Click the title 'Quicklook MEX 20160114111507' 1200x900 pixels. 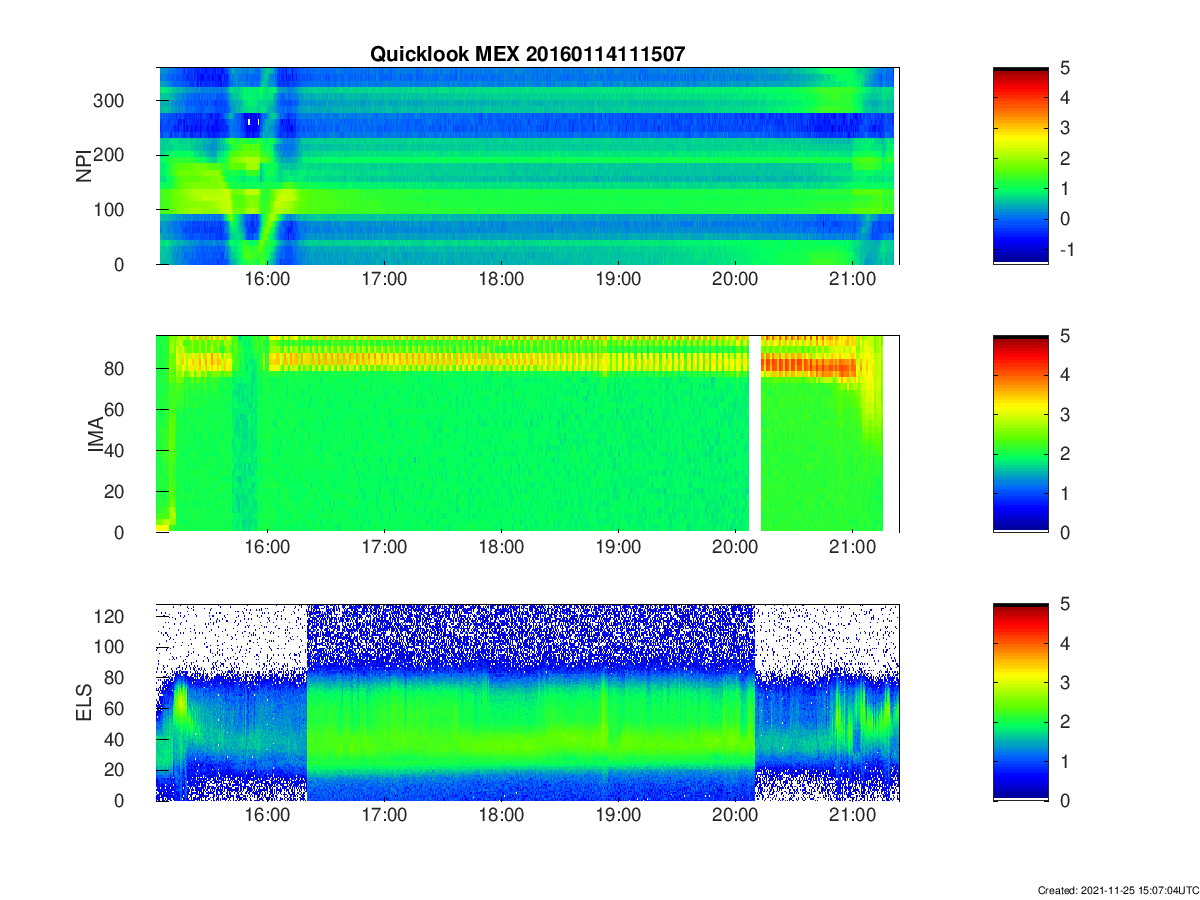tap(527, 55)
